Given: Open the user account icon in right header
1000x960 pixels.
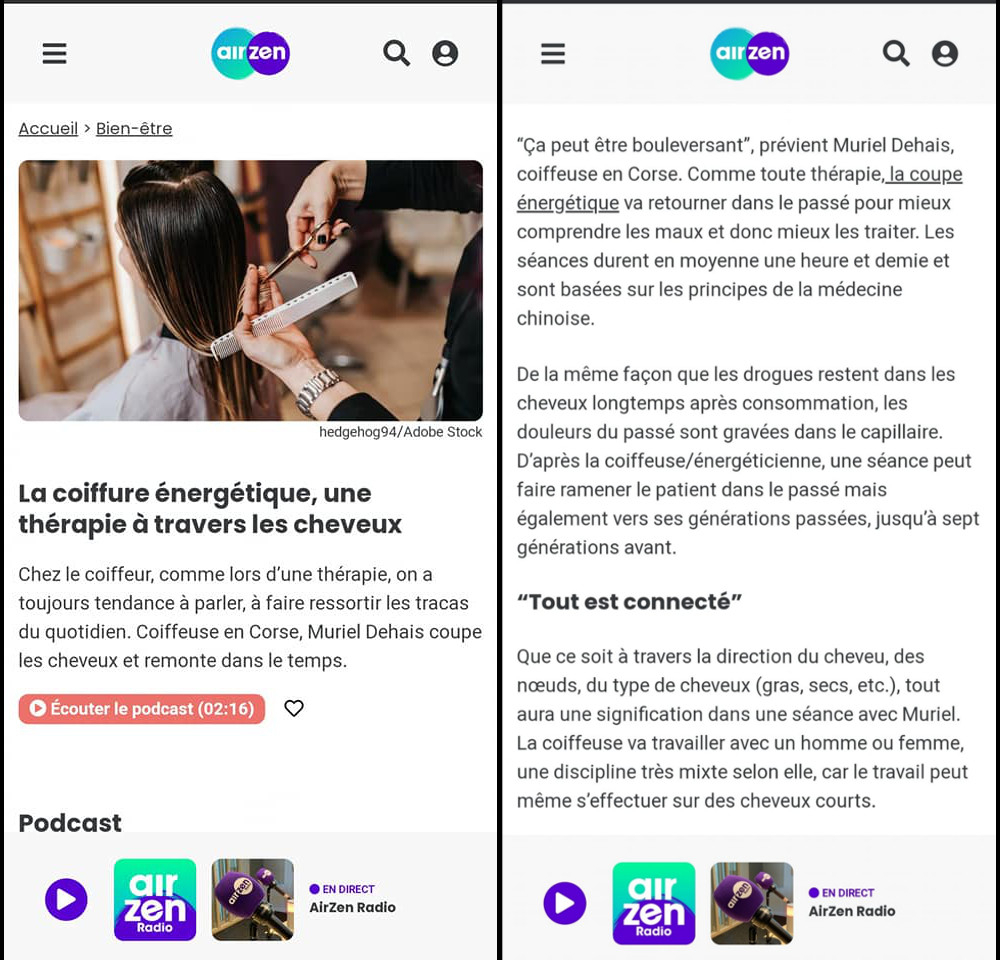Looking at the screenshot, I should coord(945,53).
